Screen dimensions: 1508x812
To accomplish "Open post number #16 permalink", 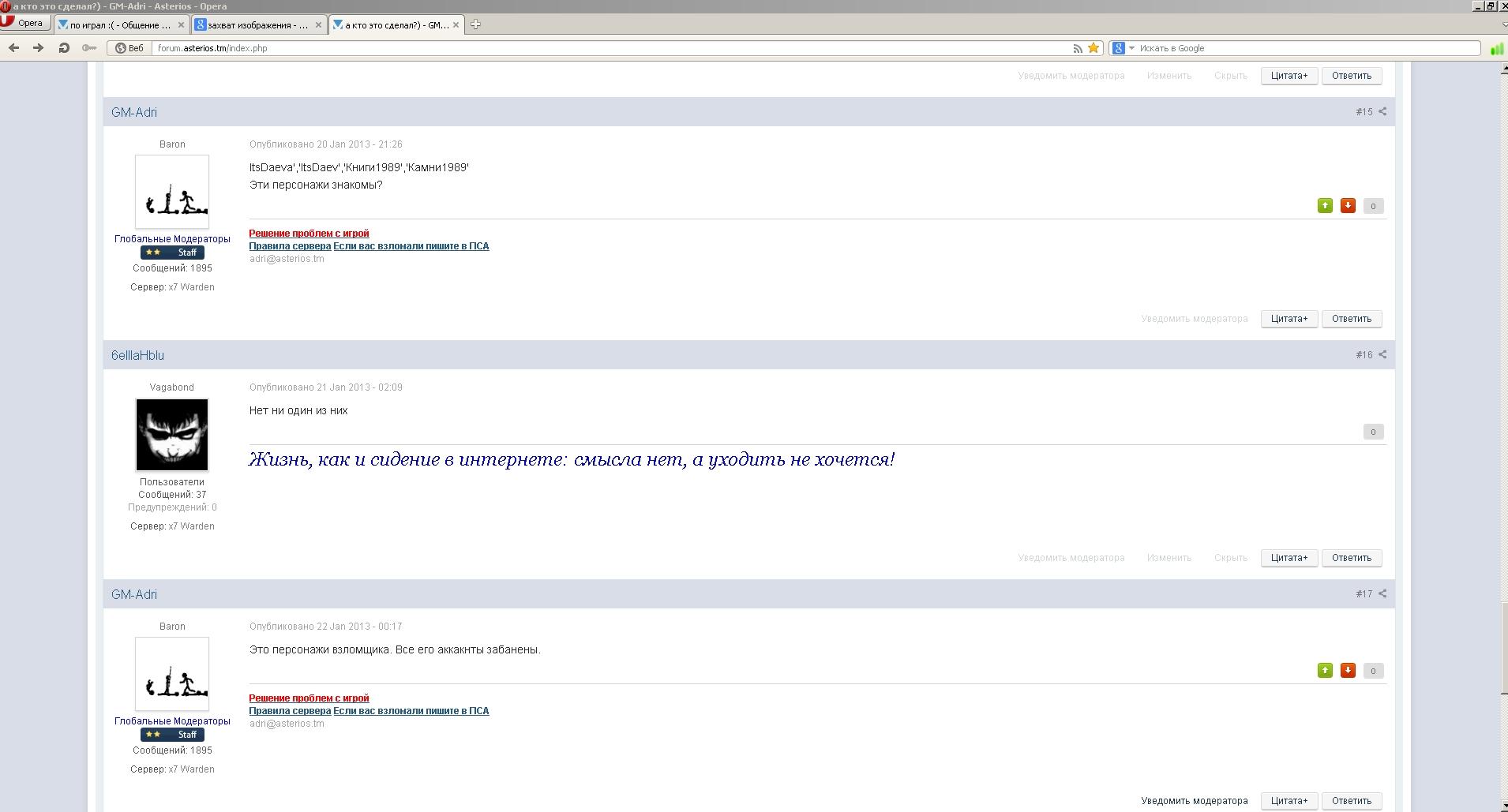I will (1364, 355).
